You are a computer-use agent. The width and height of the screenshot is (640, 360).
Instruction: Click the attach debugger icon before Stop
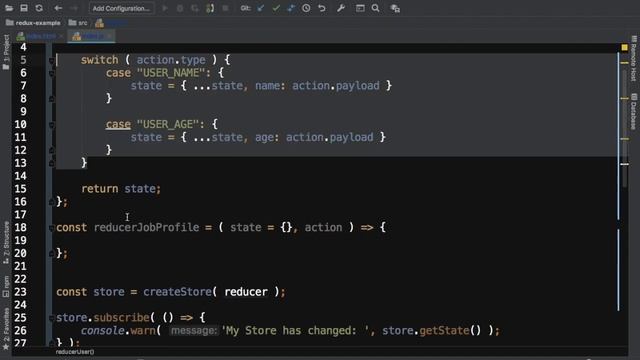point(210,8)
